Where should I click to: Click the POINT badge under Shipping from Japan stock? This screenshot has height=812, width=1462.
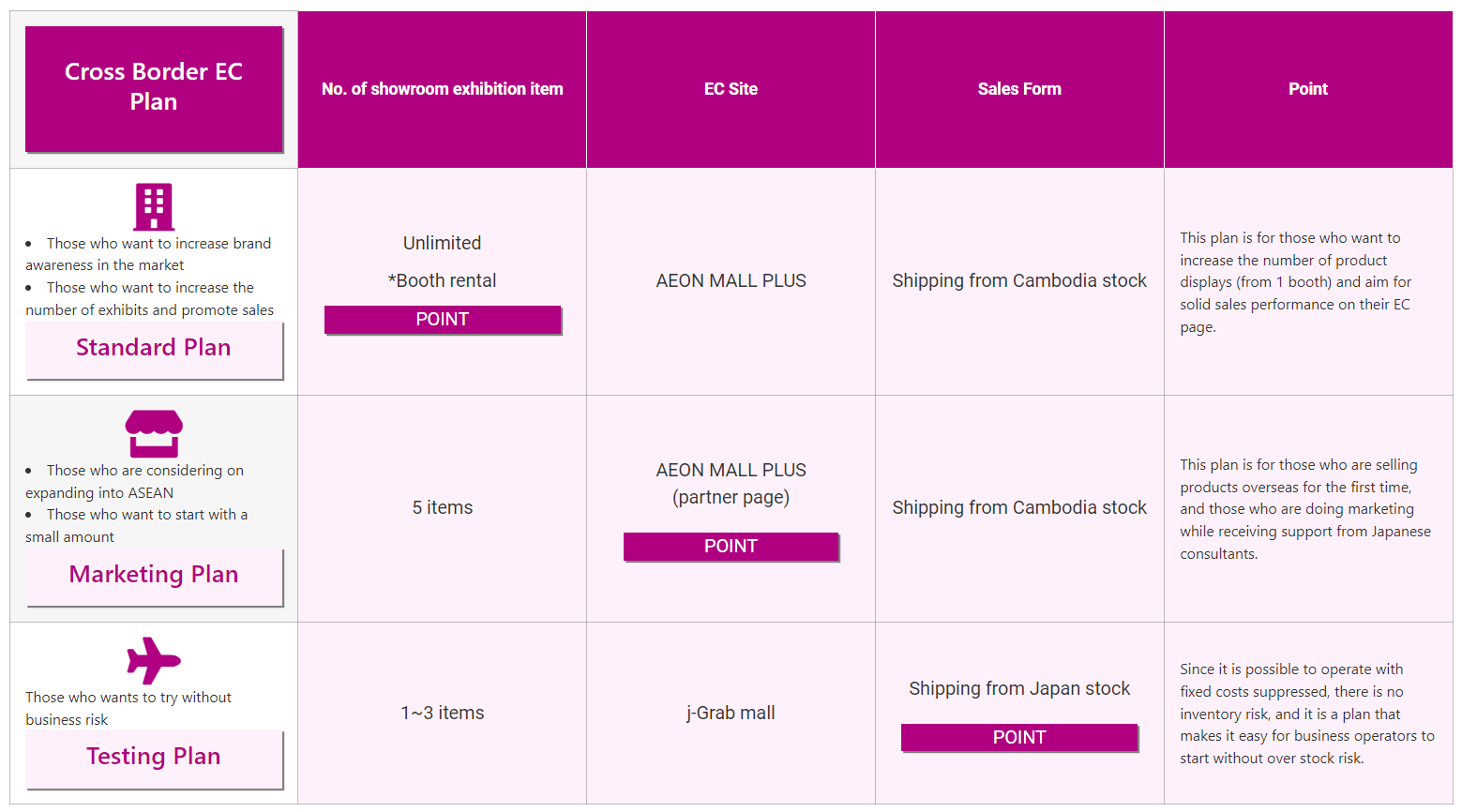pos(1019,738)
